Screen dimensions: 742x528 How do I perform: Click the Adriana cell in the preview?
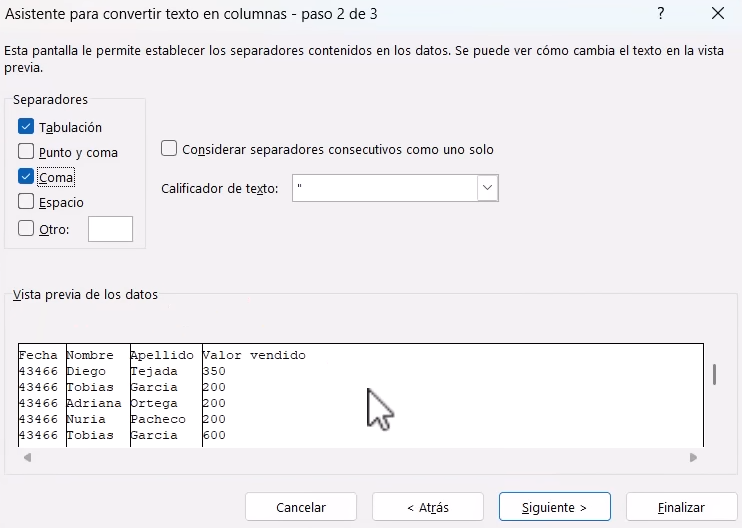[x=94, y=403]
